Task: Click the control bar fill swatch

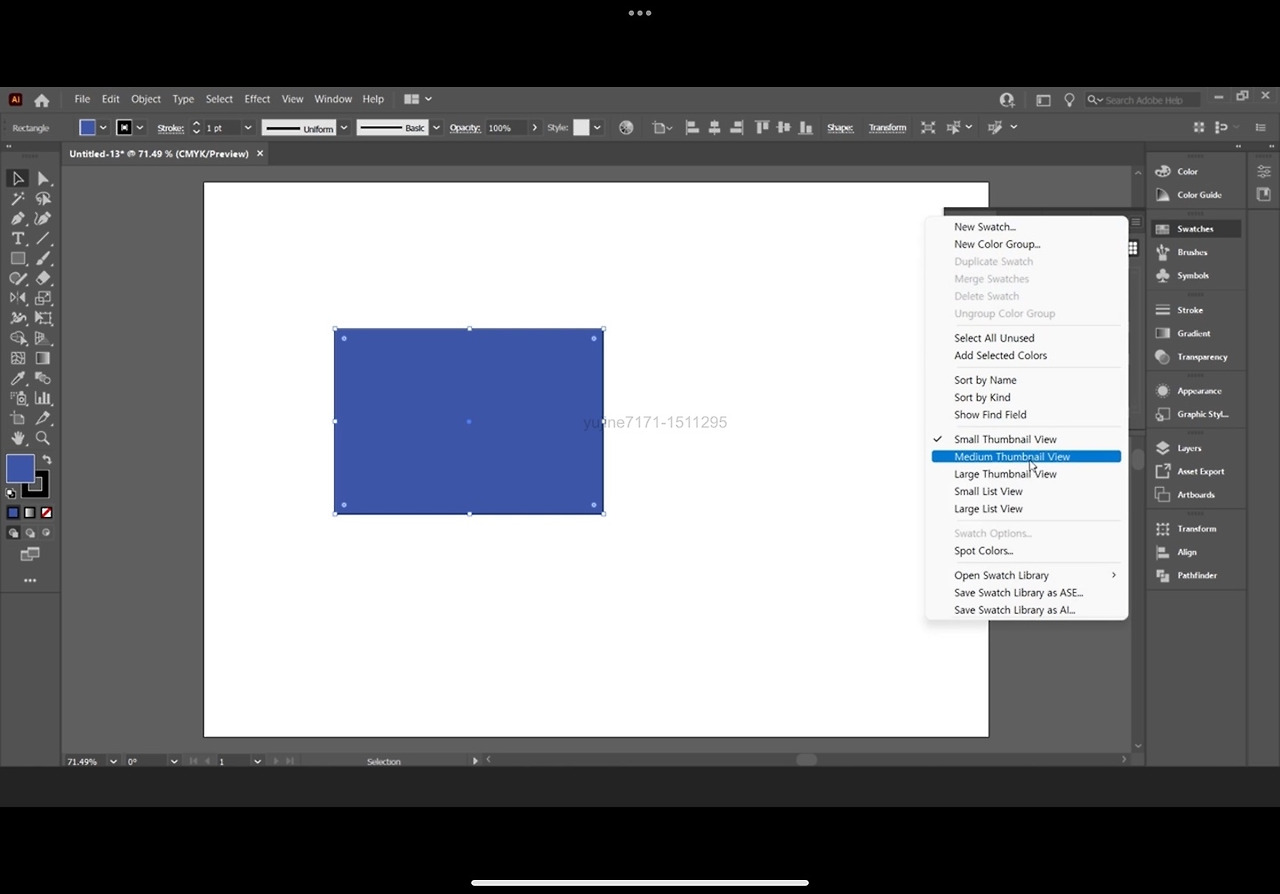Action: 88,128
